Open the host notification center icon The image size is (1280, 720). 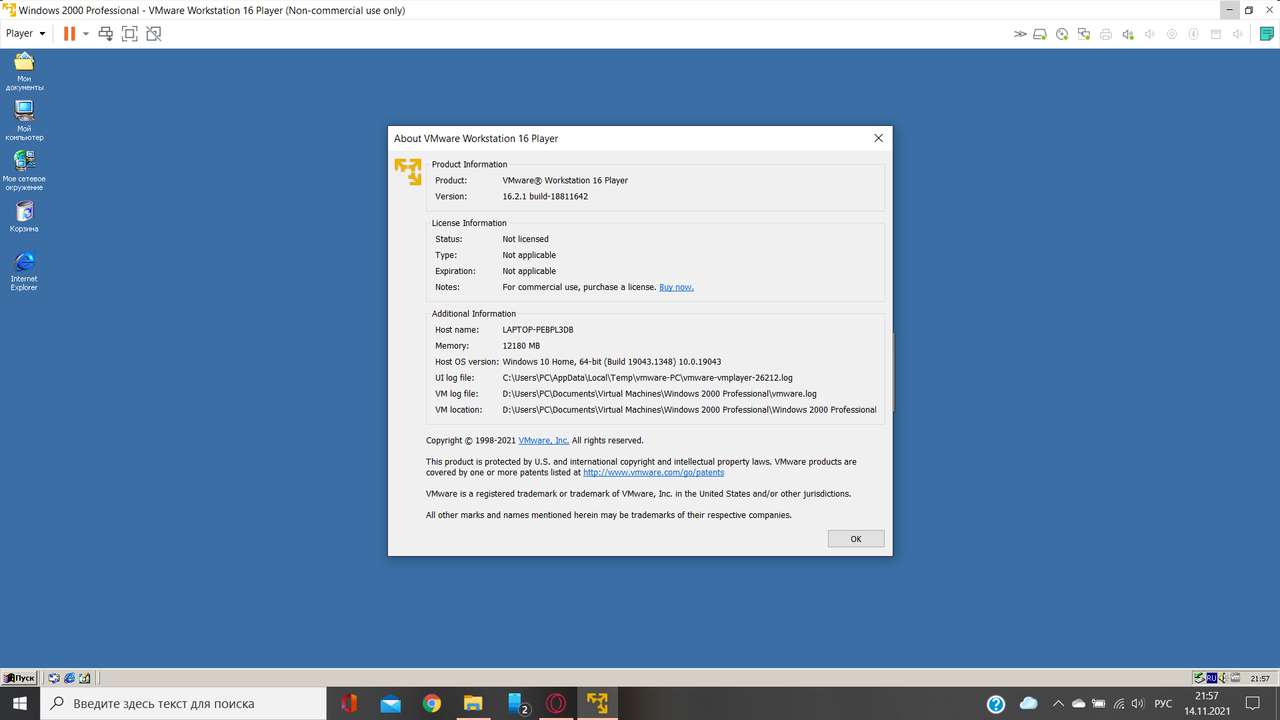[x=1253, y=704]
